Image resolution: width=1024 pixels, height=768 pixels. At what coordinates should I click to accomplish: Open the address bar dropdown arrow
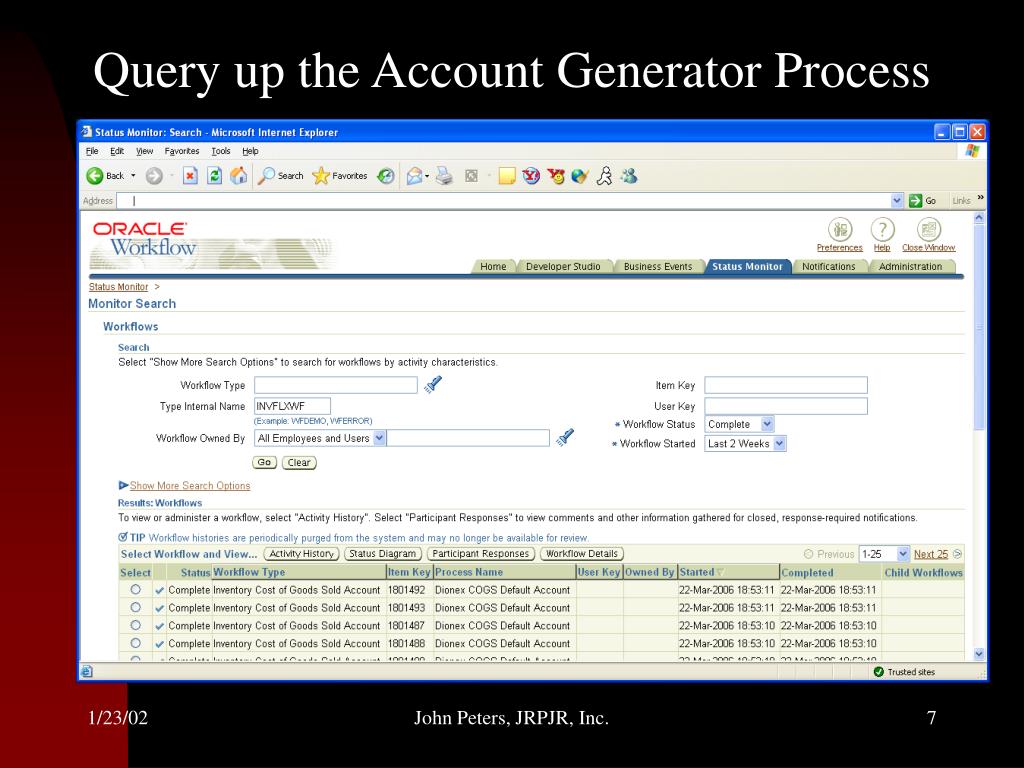coord(897,200)
